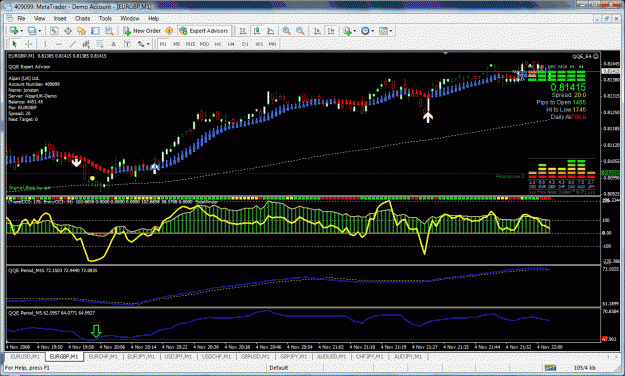Expand the Periods clock dropdown

click(x=373, y=31)
